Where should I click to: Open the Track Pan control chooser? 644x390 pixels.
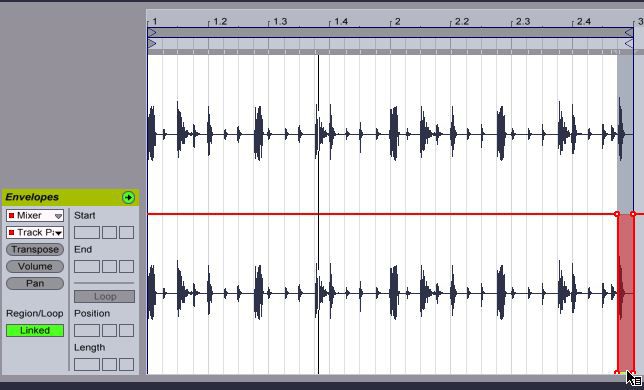[x=35, y=233]
